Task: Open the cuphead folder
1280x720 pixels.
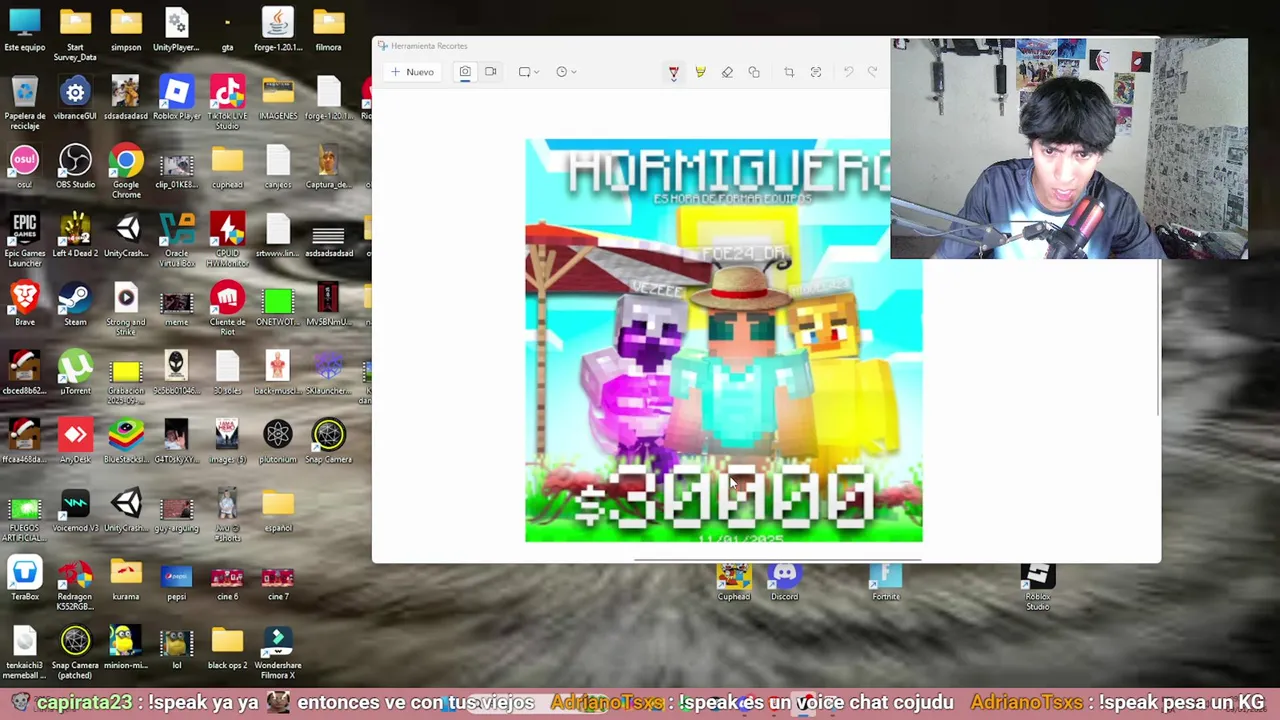Action: (227, 166)
